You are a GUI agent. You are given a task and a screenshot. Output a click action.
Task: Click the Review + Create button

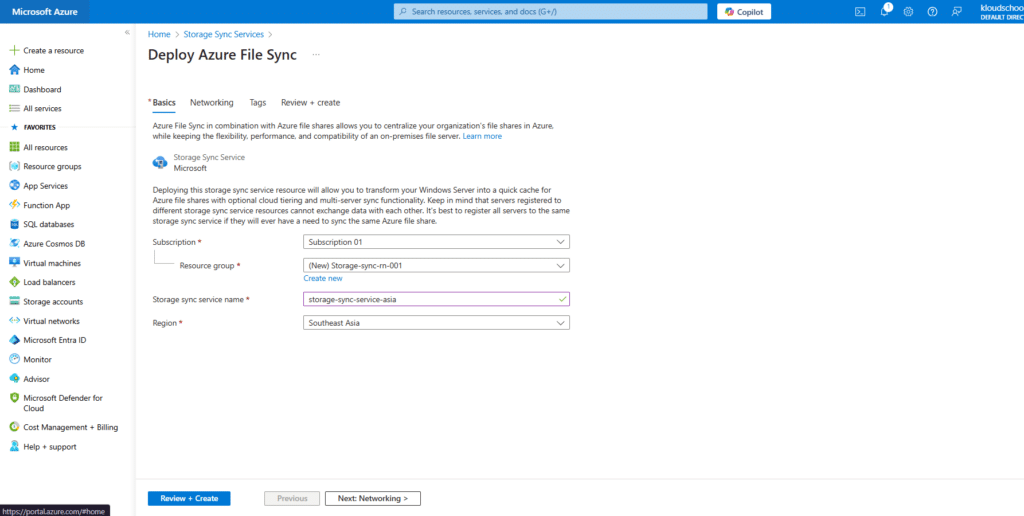point(189,498)
